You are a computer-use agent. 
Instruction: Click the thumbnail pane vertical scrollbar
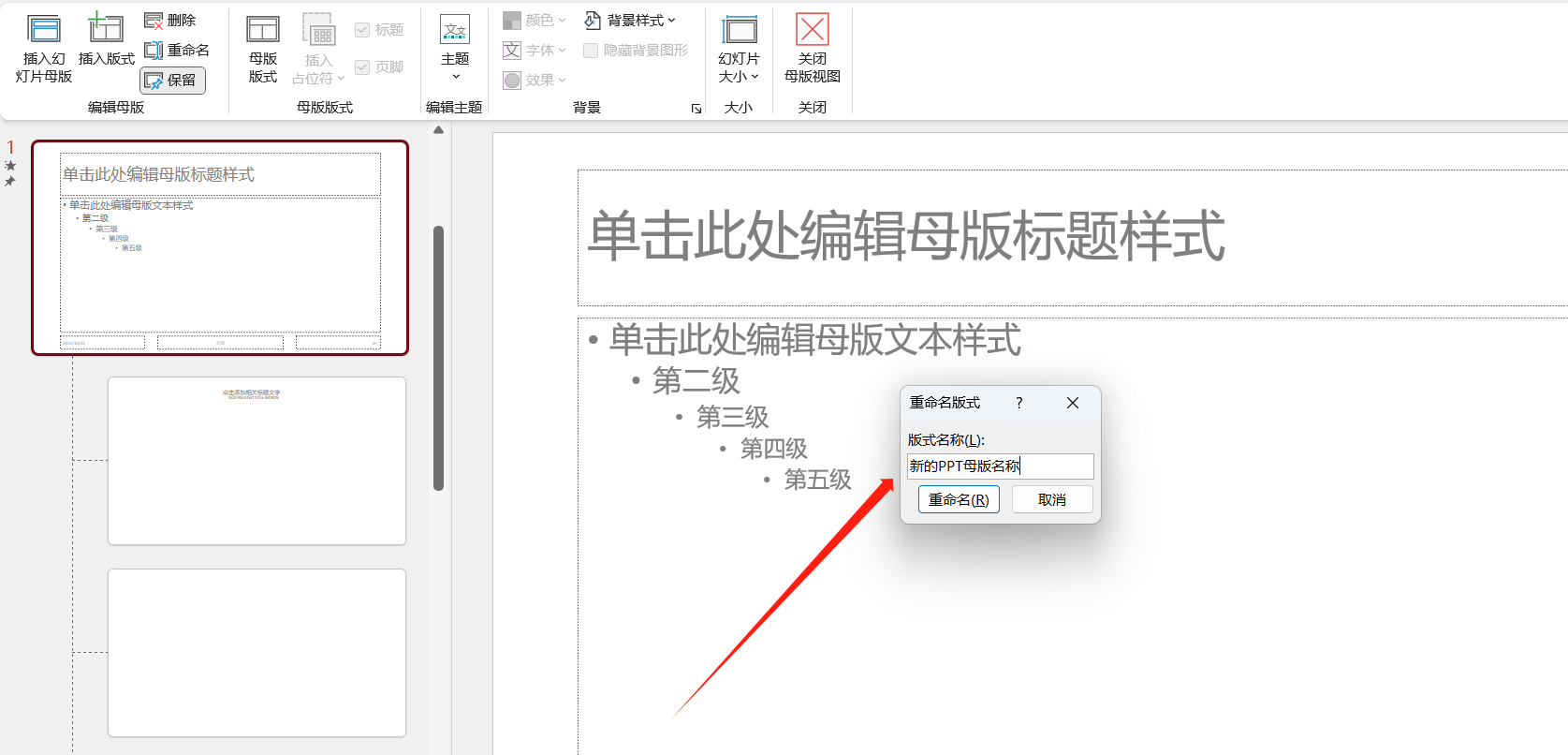(438, 358)
